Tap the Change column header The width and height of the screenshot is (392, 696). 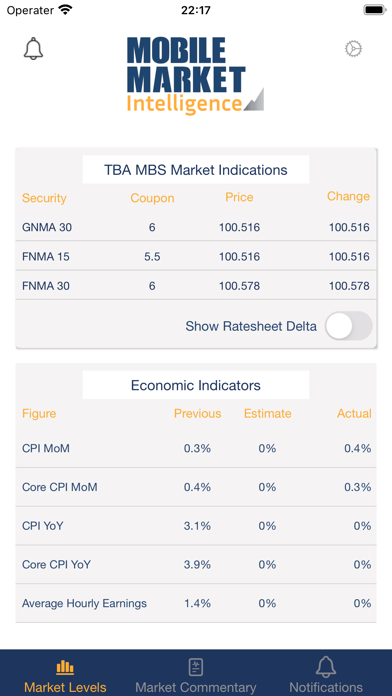(348, 196)
